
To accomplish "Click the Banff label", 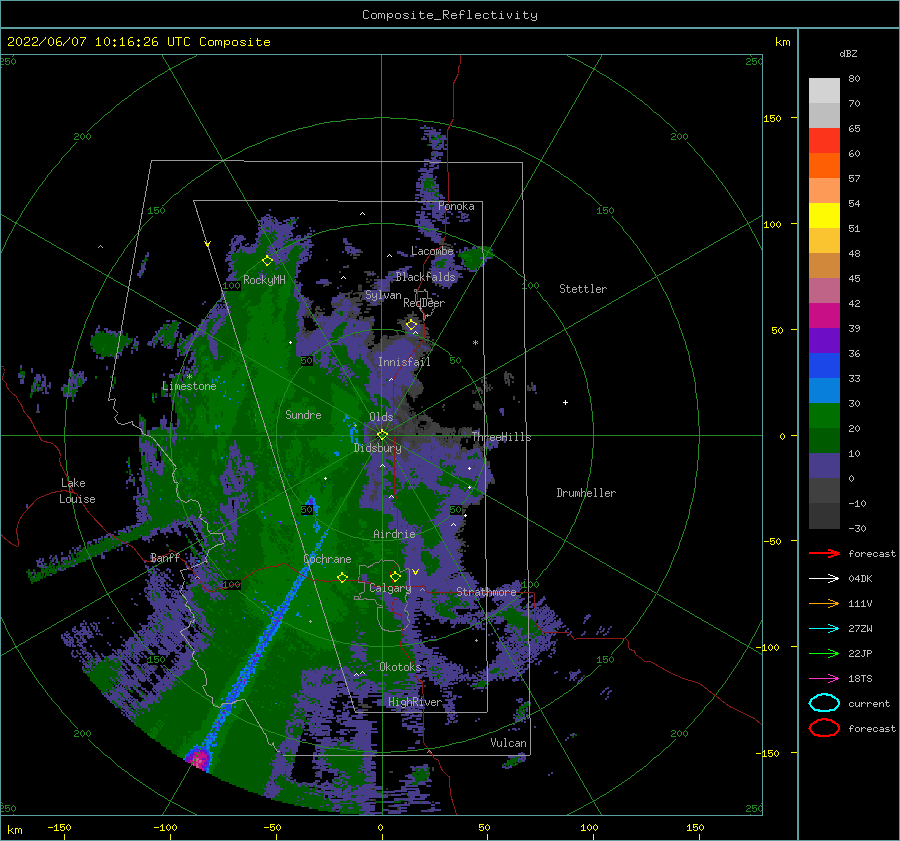I will pyautogui.click(x=165, y=557).
